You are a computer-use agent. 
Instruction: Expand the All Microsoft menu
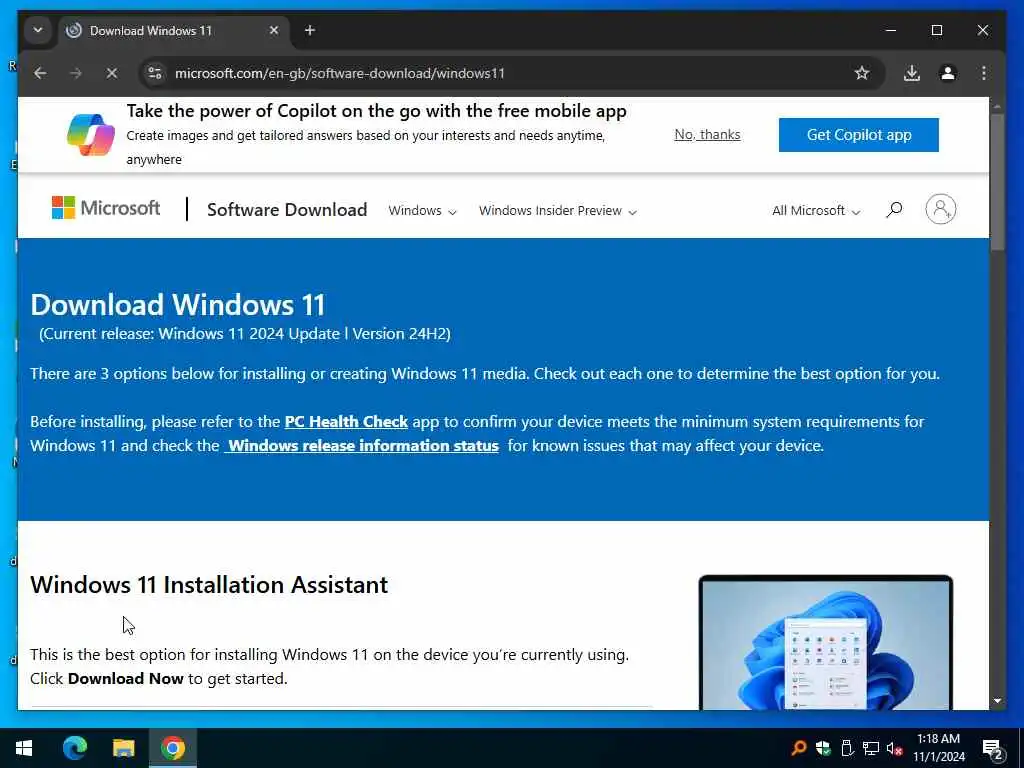pos(816,210)
